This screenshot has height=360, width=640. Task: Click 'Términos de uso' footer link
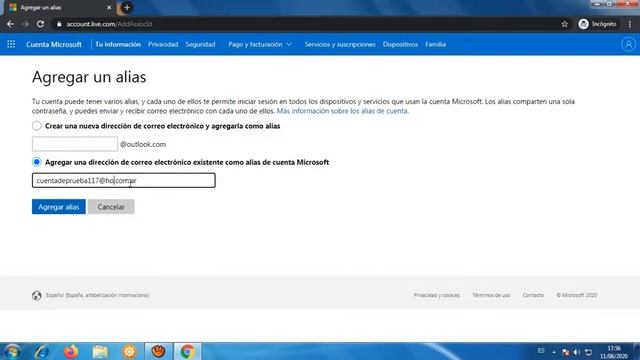491,295
